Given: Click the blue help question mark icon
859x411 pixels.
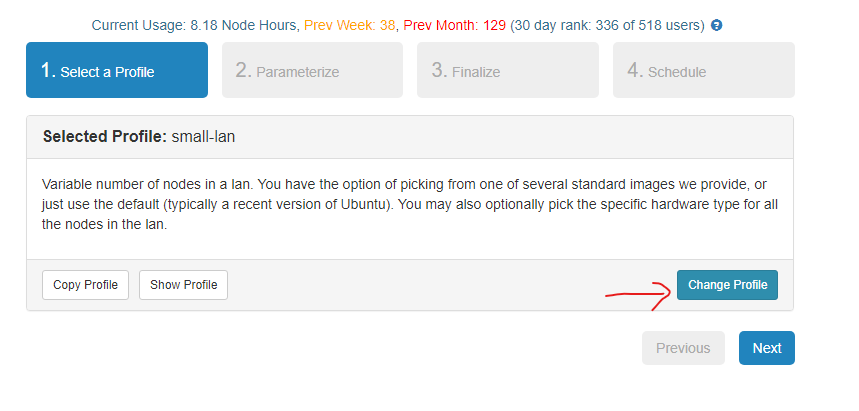Looking at the screenshot, I should click(x=716, y=25).
